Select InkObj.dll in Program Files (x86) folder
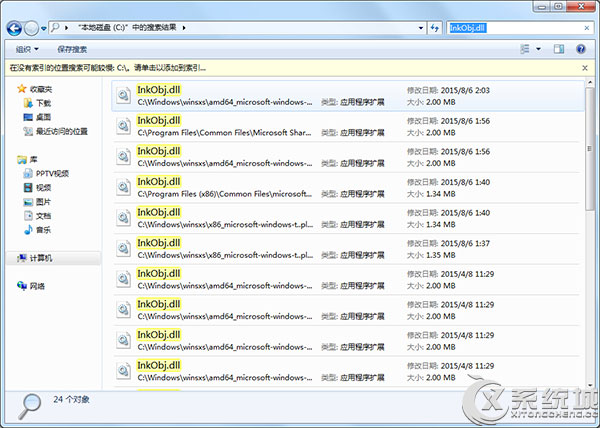Screen dimensions: 600x428 pyautogui.click(x=347, y=188)
